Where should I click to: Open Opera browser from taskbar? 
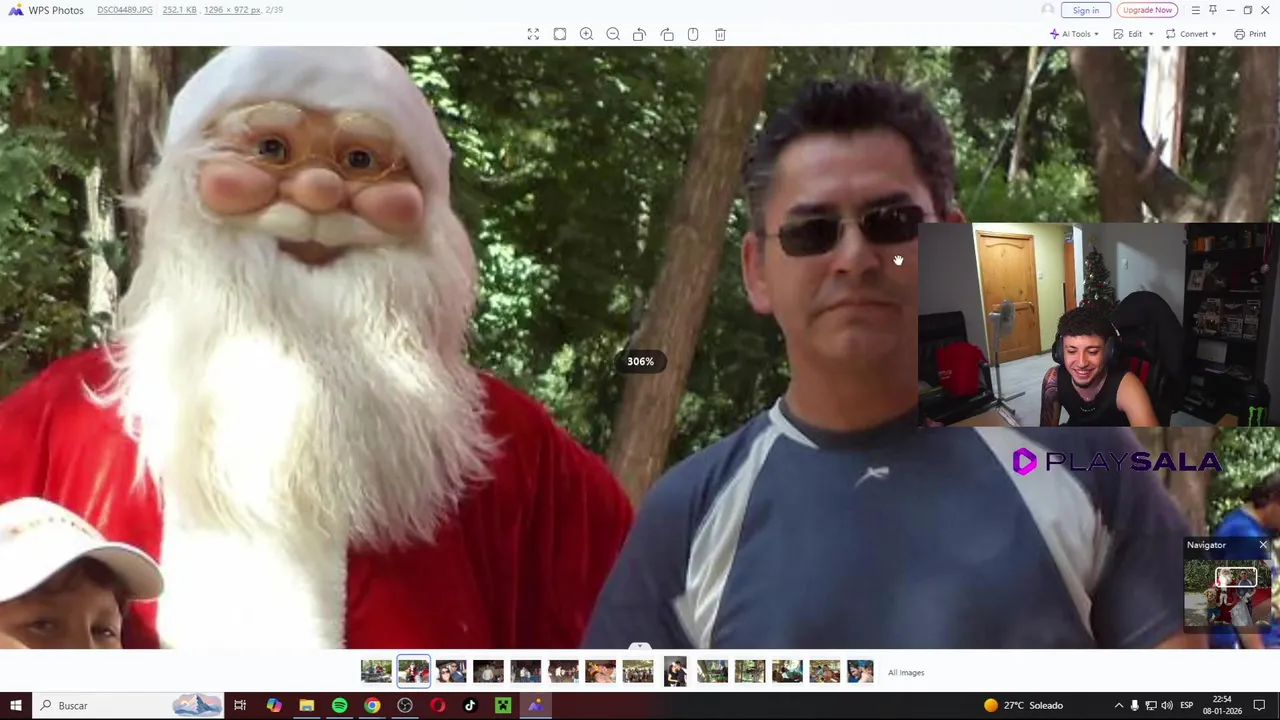[437, 705]
